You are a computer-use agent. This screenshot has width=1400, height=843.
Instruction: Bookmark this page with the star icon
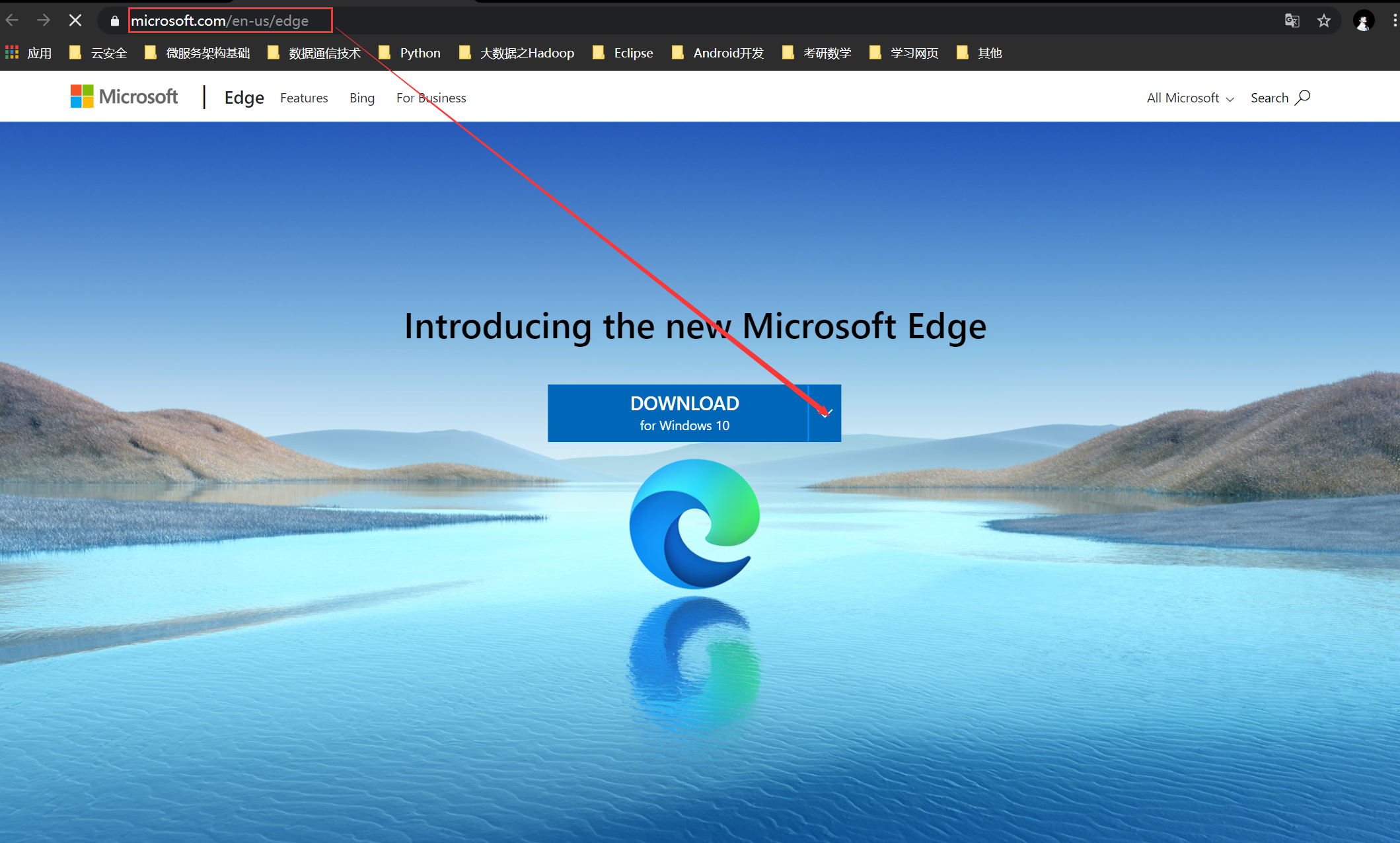pos(1325,20)
